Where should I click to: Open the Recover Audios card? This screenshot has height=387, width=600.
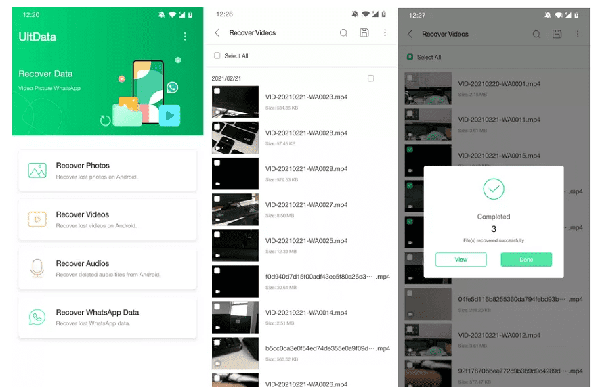pyautogui.click(x=108, y=269)
